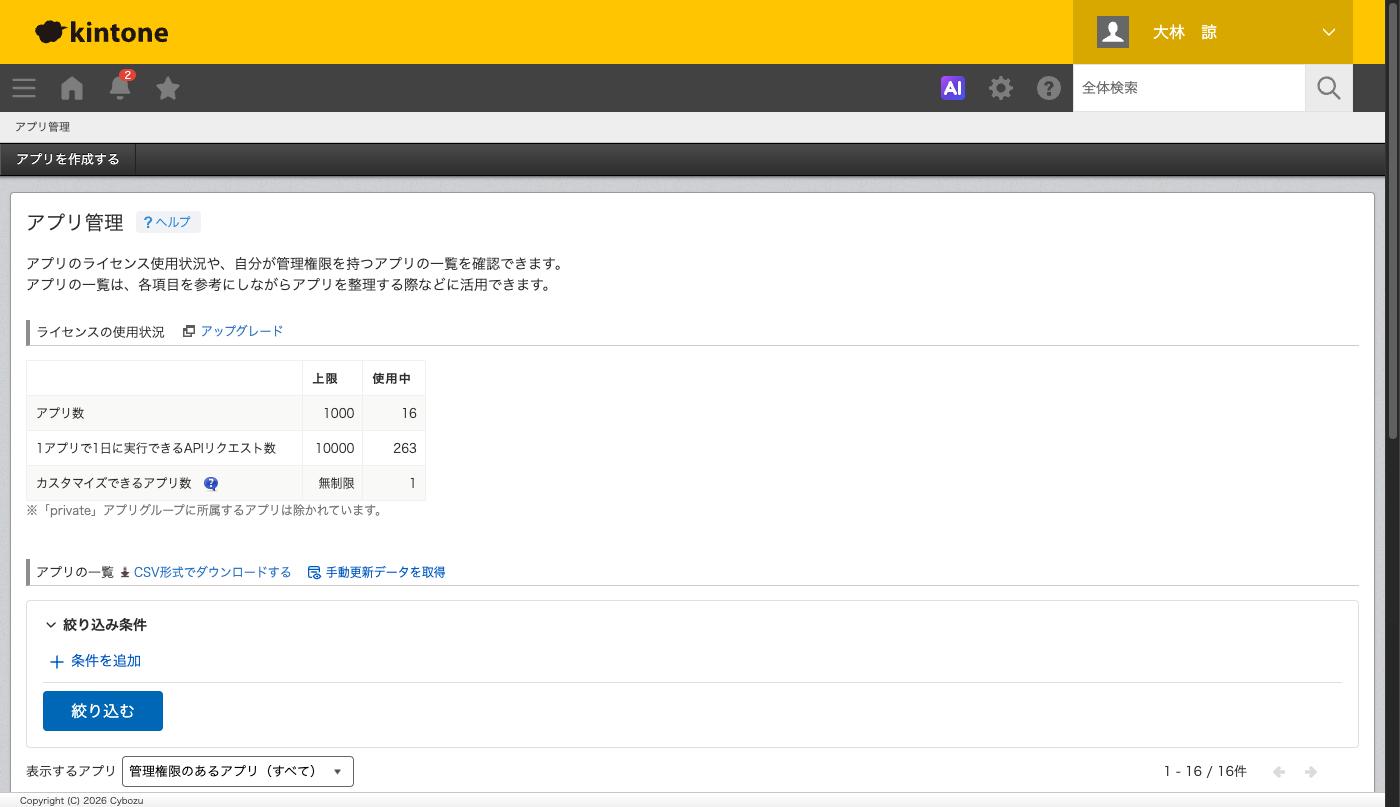Screen dimensions: 1400x807
Task: Open the header help question mark
Action: click(x=1049, y=88)
